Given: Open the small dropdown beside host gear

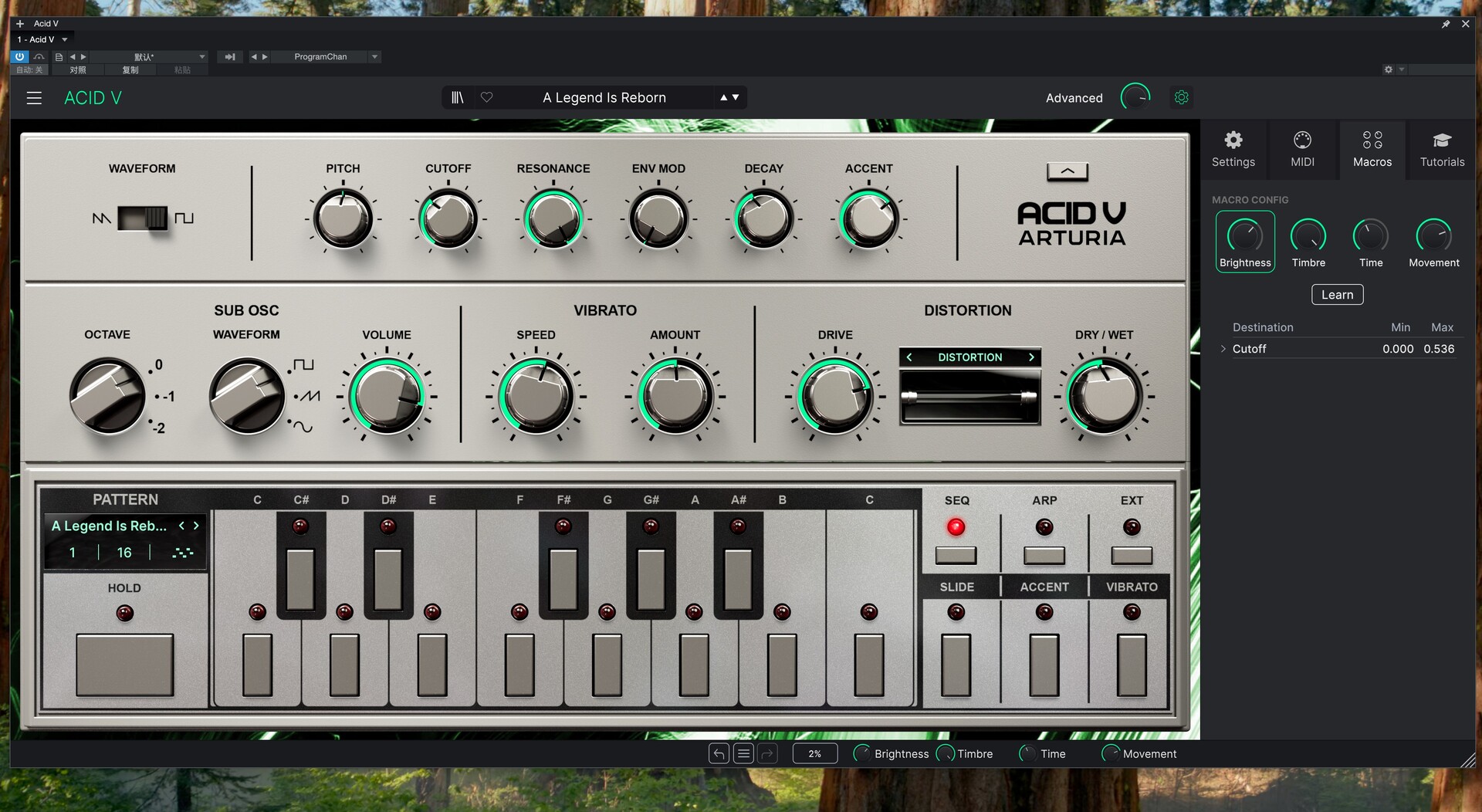Looking at the screenshot, I should [x=1402, y=69].
